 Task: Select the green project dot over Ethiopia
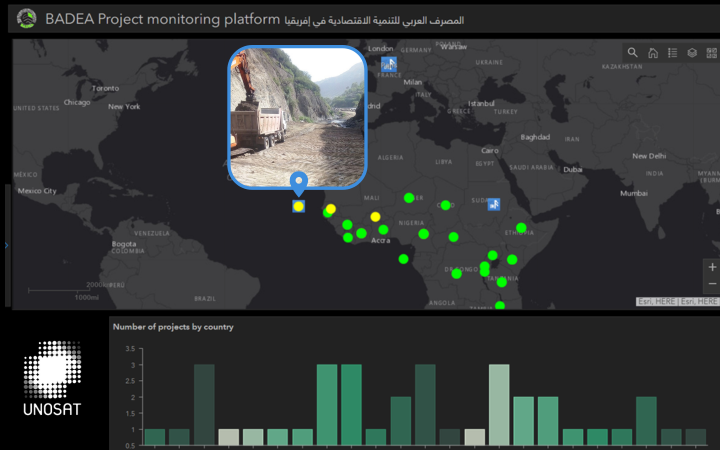[521, 228]
